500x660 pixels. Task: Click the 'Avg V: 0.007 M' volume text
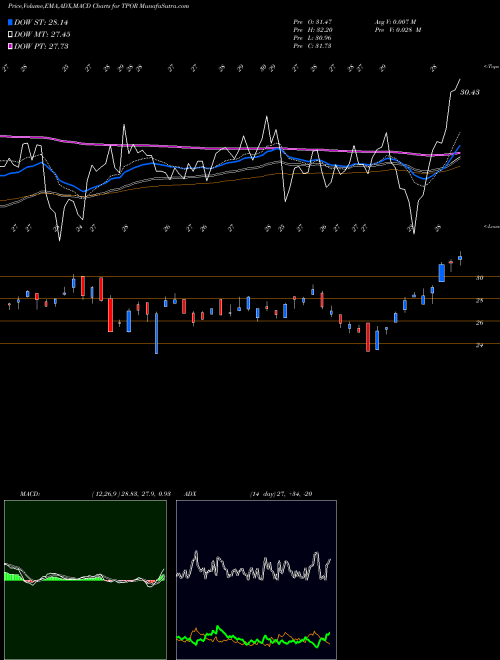point(395,22)
